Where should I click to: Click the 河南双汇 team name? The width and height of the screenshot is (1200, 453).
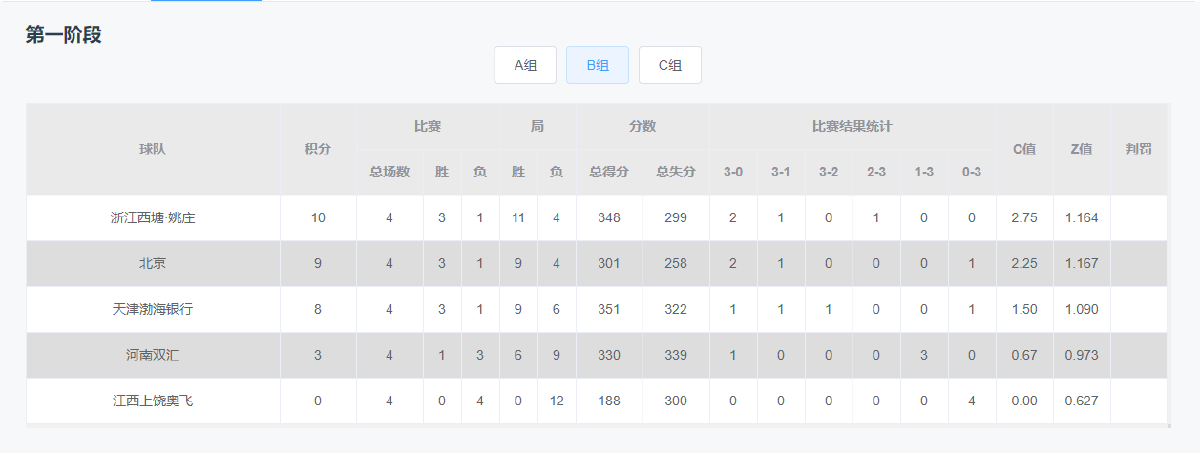(x=153, y=356)
